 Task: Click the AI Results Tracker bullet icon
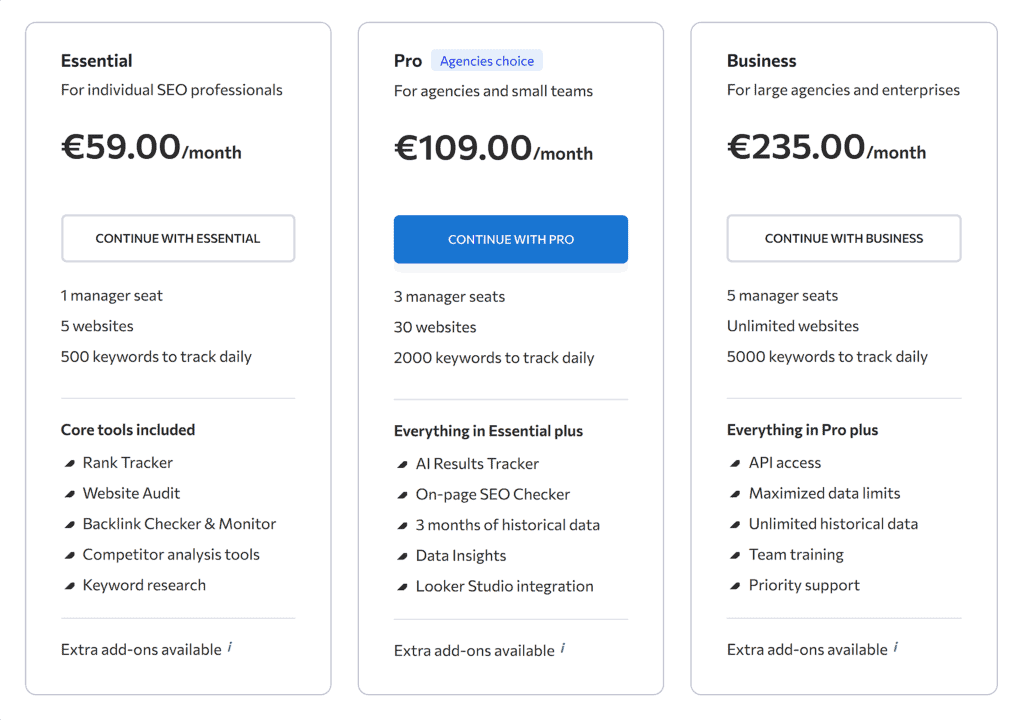pos(402,464)
